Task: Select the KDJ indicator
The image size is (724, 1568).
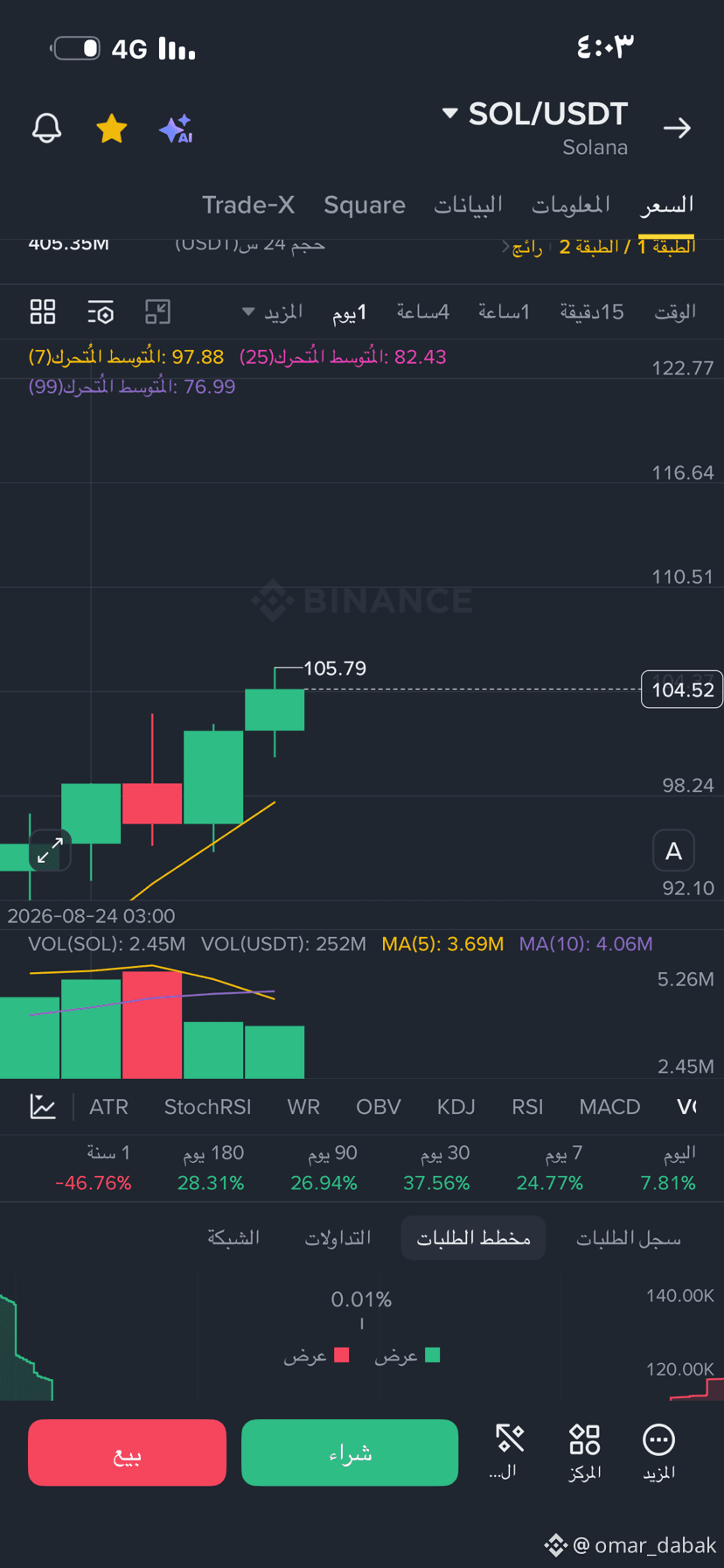Action: pyautogui.click(x=456, y=1107)
